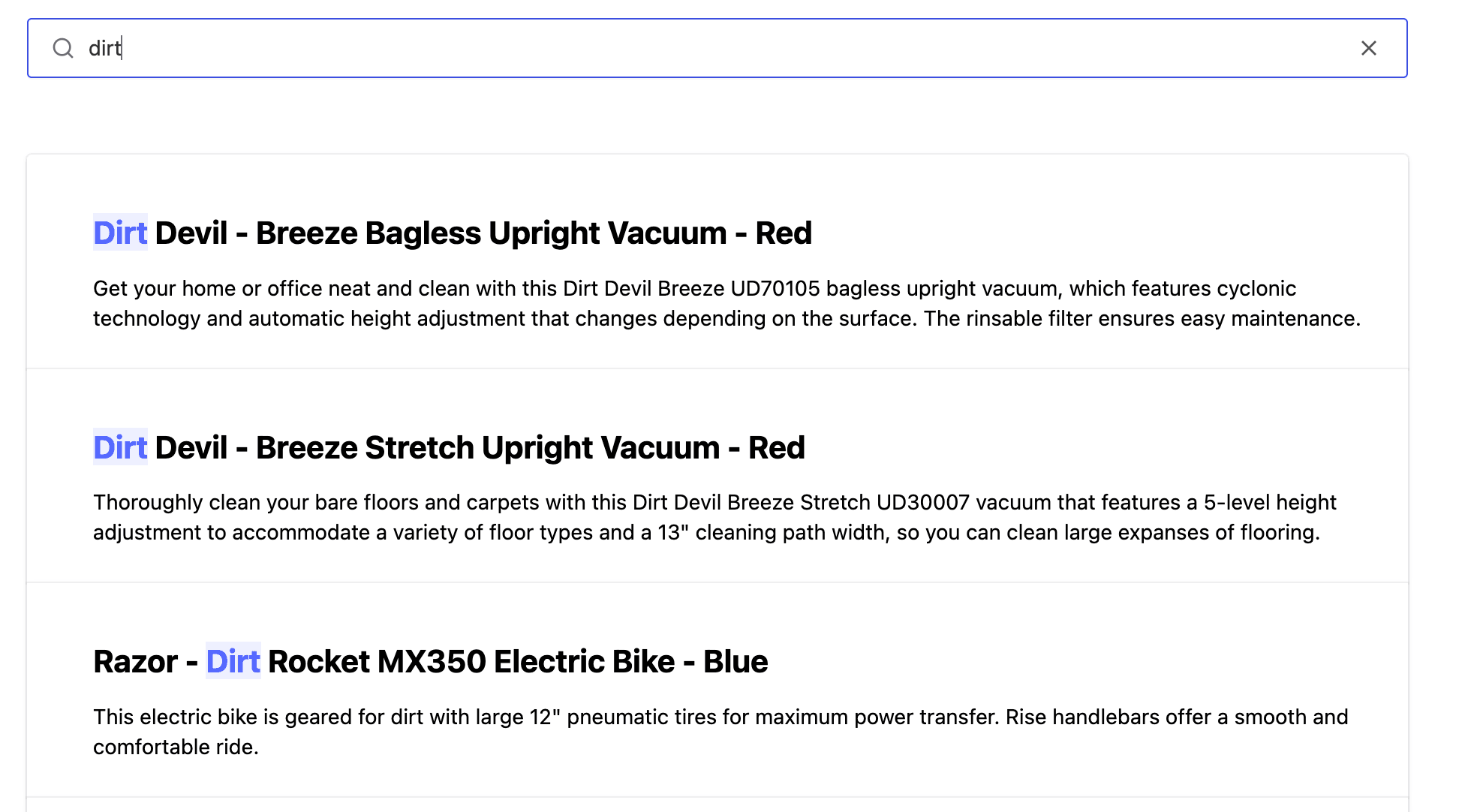
Task: Click the typed "dirt" query text
Action: point(104,49)
